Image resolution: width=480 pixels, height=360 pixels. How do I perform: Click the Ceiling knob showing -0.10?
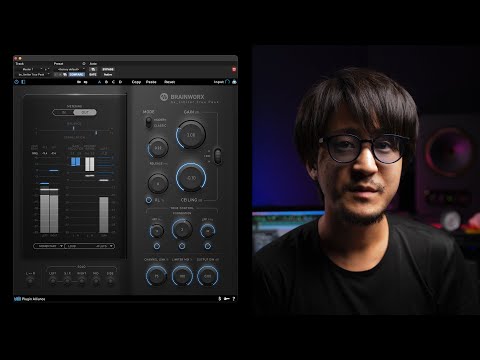pyautogui.click(x=191, y=178)
